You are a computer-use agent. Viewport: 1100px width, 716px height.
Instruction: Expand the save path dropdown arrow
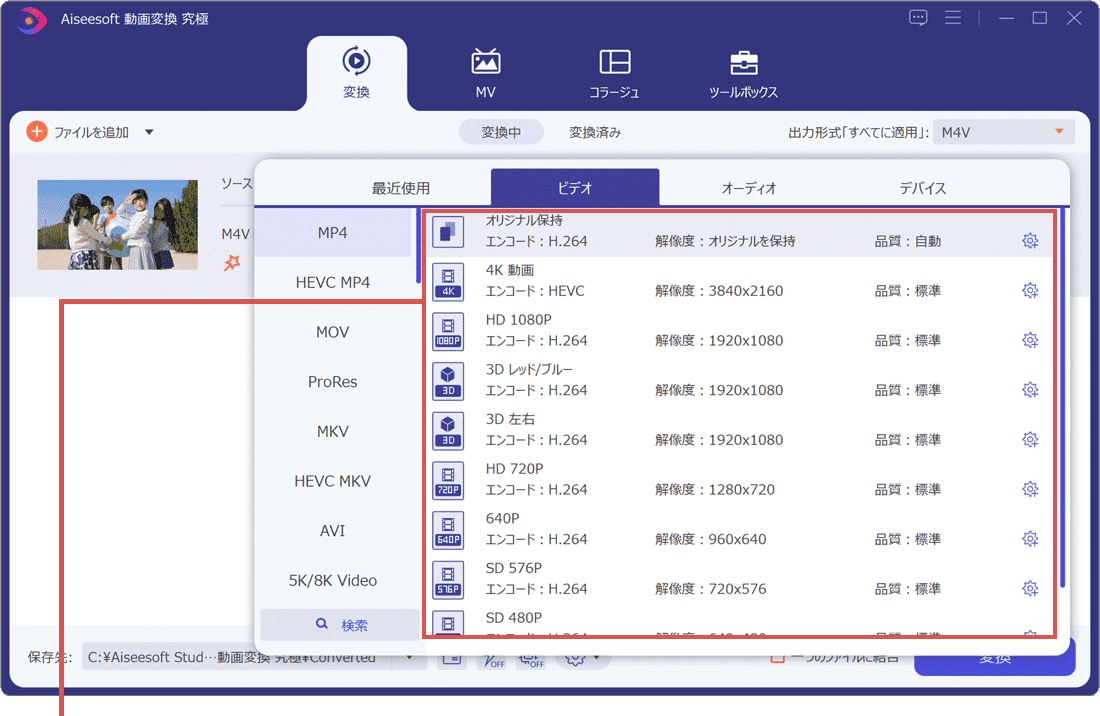tap(409, 658)
